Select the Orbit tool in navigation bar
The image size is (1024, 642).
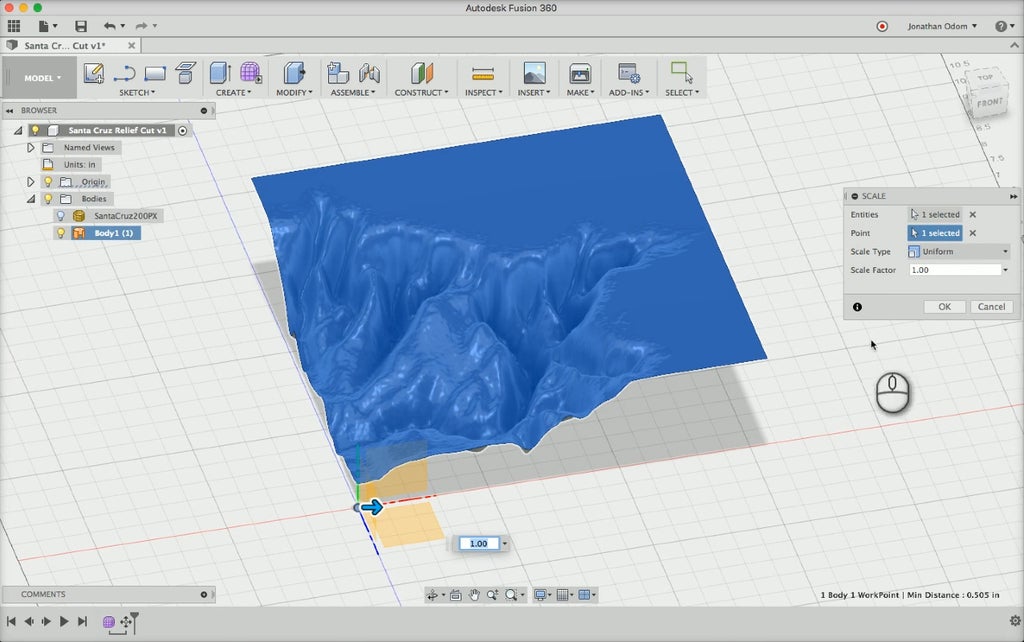click(x=433, y=594)
